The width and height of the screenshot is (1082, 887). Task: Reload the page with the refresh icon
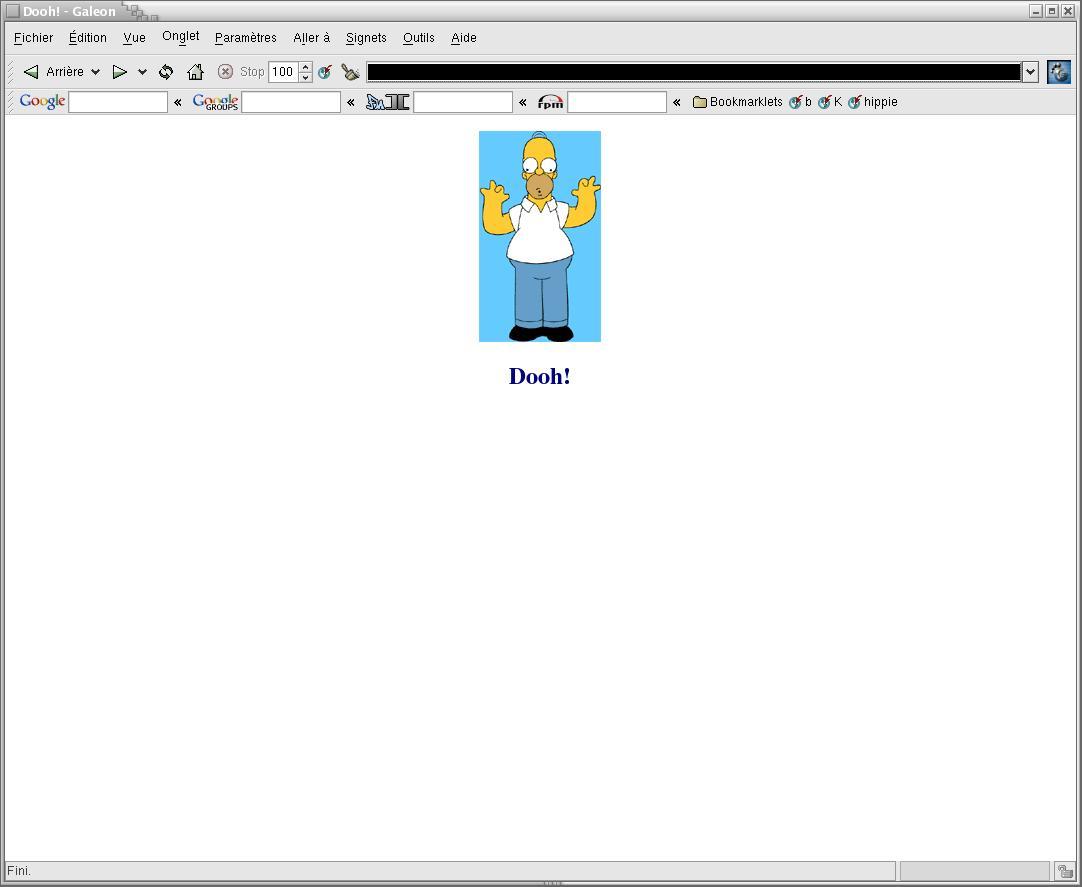pos(166,72)
